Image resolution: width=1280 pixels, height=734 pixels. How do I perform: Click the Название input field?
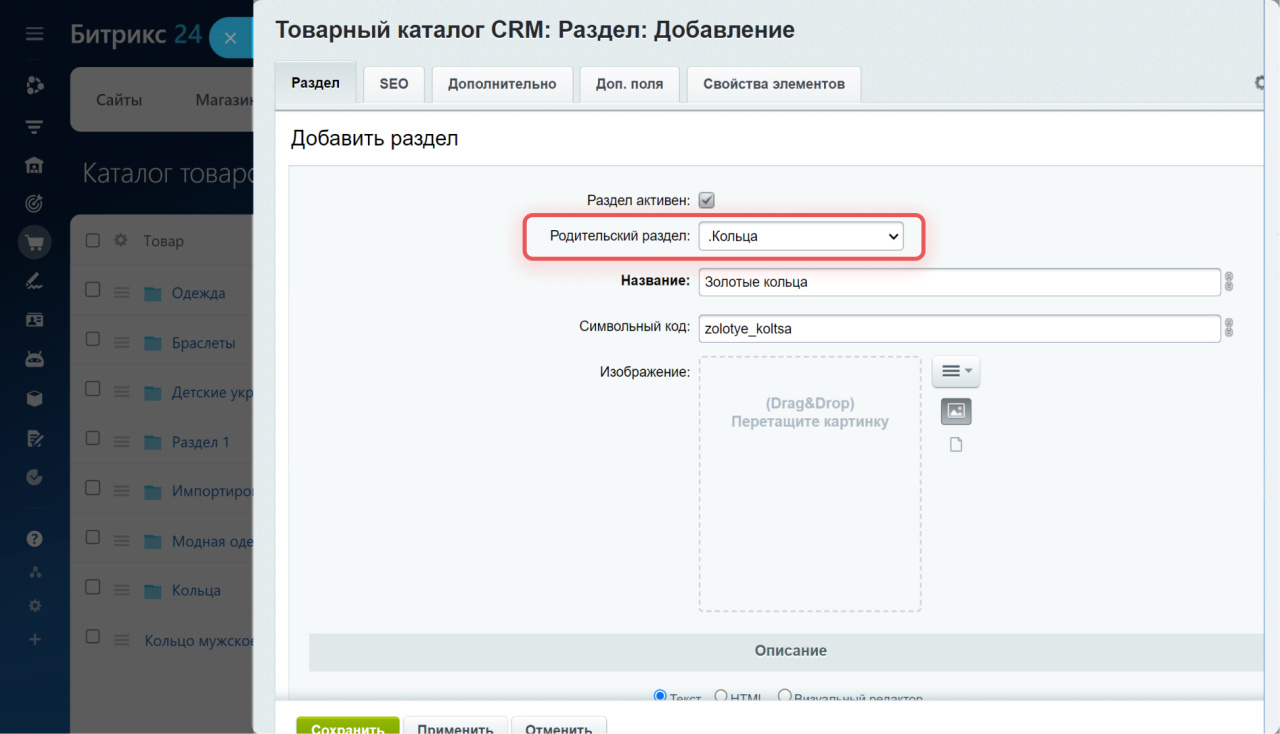click(x=960, y=282)
